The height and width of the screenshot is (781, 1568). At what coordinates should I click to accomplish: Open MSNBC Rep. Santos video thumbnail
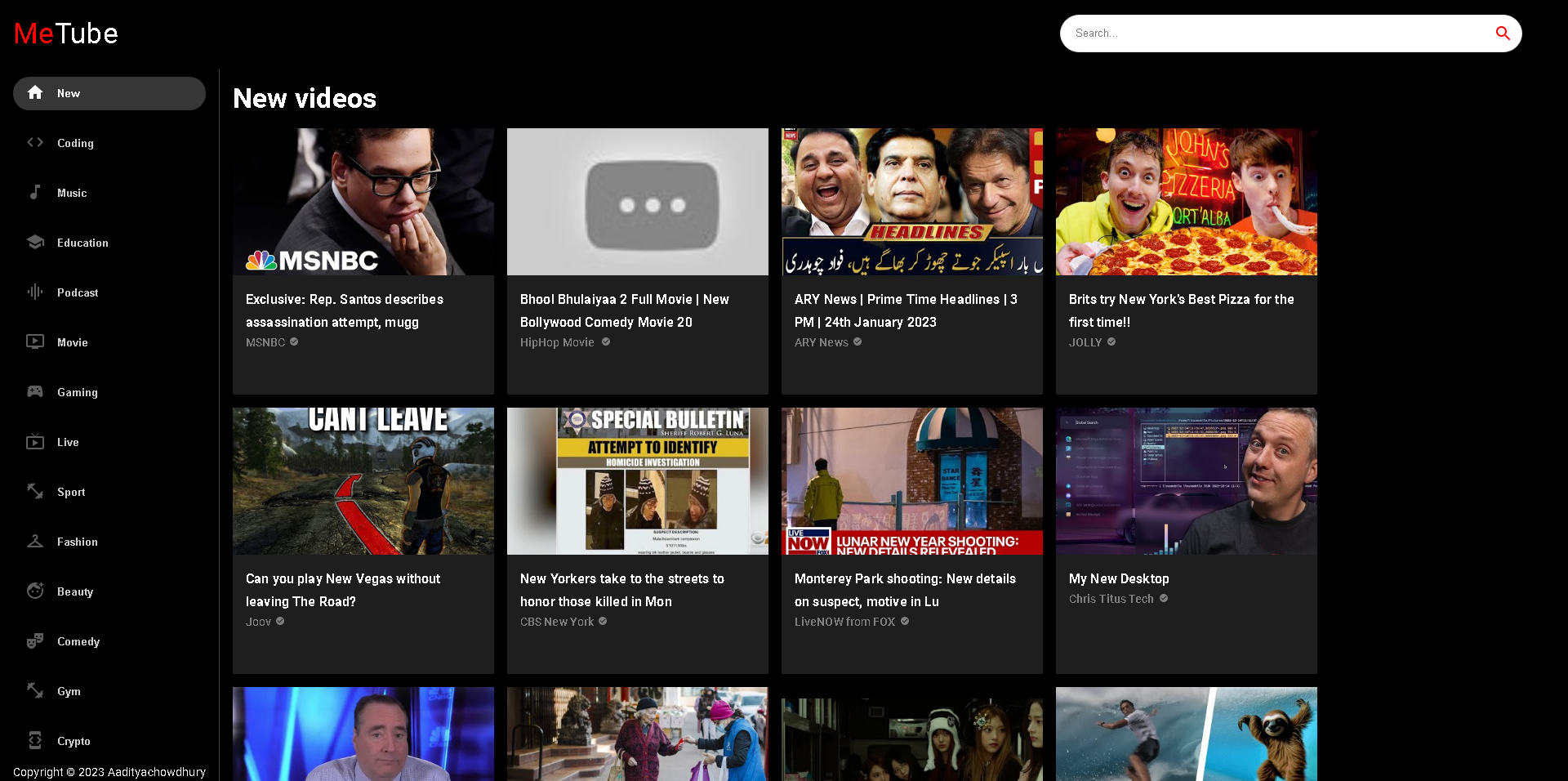tap(363, 202)
